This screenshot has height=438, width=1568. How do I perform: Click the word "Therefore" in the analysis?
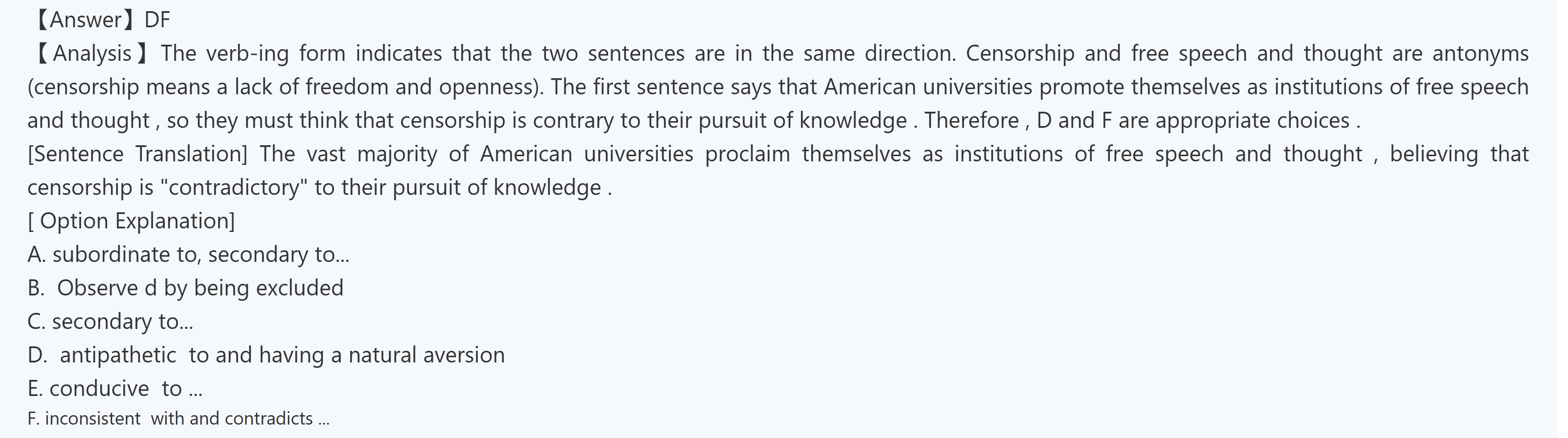(972, 121)
